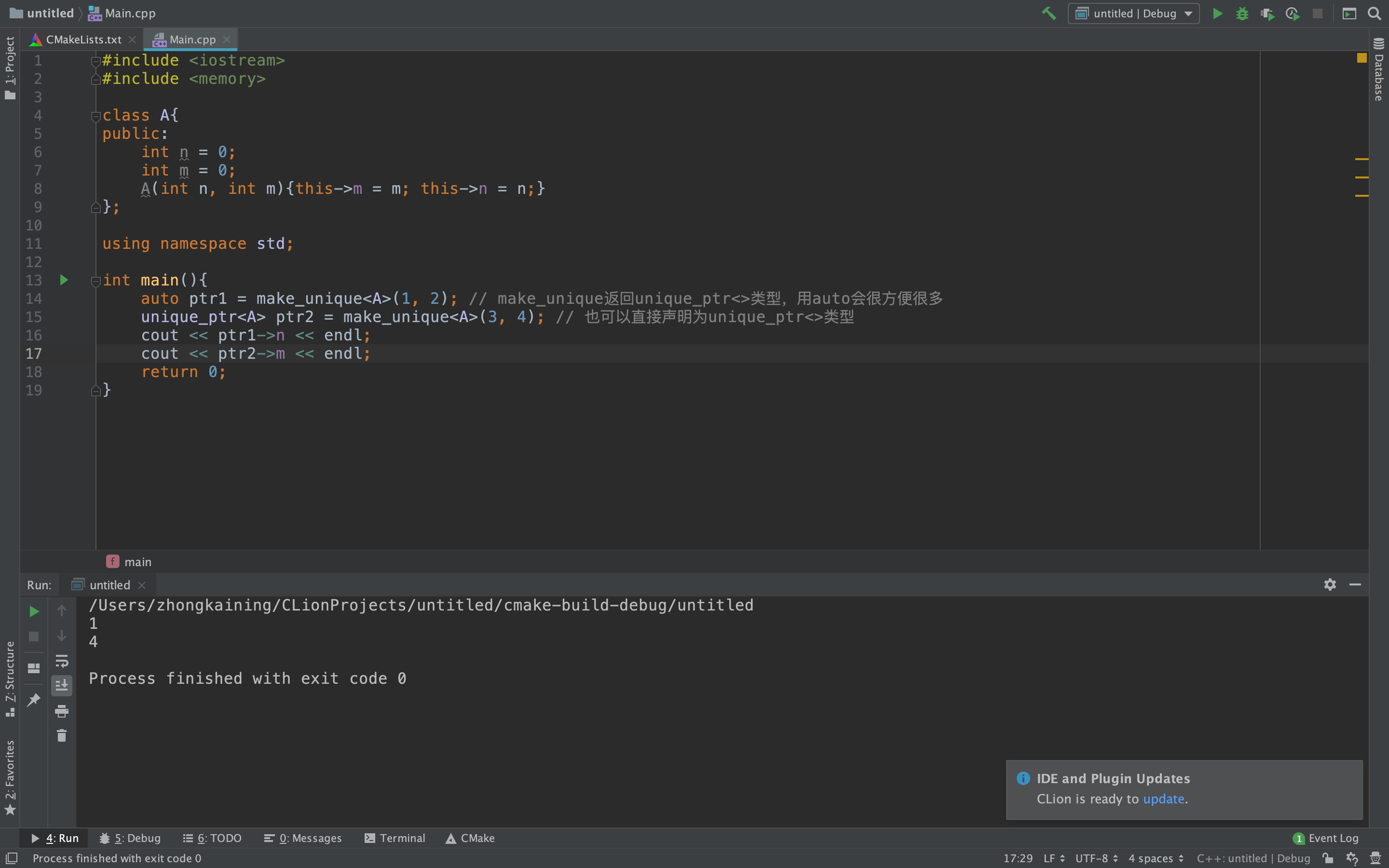The image size is (1389, 868).
Task: Toggle scroll to end in the Run console
Action: click(61, 685)
